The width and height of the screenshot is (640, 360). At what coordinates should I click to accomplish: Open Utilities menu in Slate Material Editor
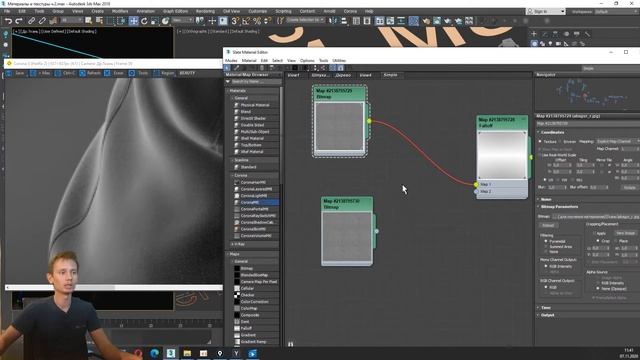pos(339,60)
